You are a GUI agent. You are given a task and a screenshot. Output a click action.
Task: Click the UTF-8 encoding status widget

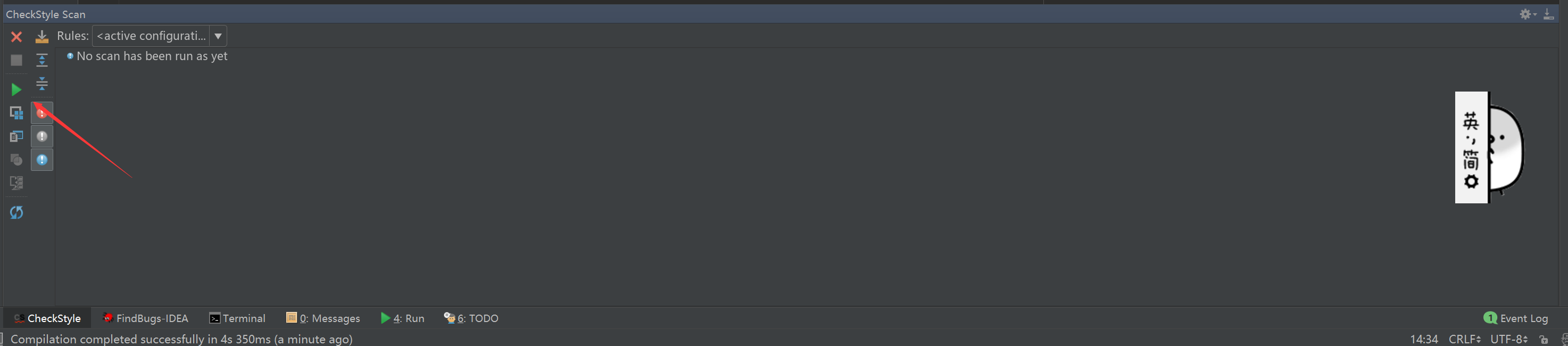[x=1509, y=339]
